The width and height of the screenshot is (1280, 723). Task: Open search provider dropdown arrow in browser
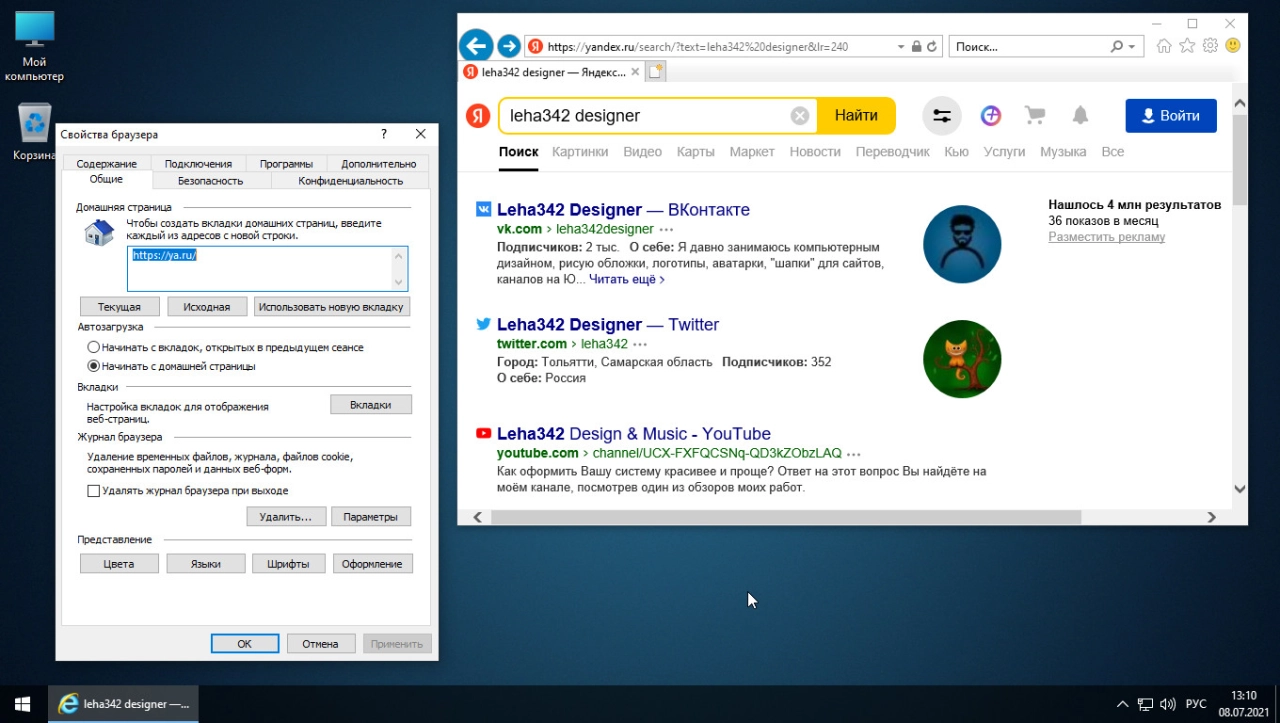pos(1132,46)
